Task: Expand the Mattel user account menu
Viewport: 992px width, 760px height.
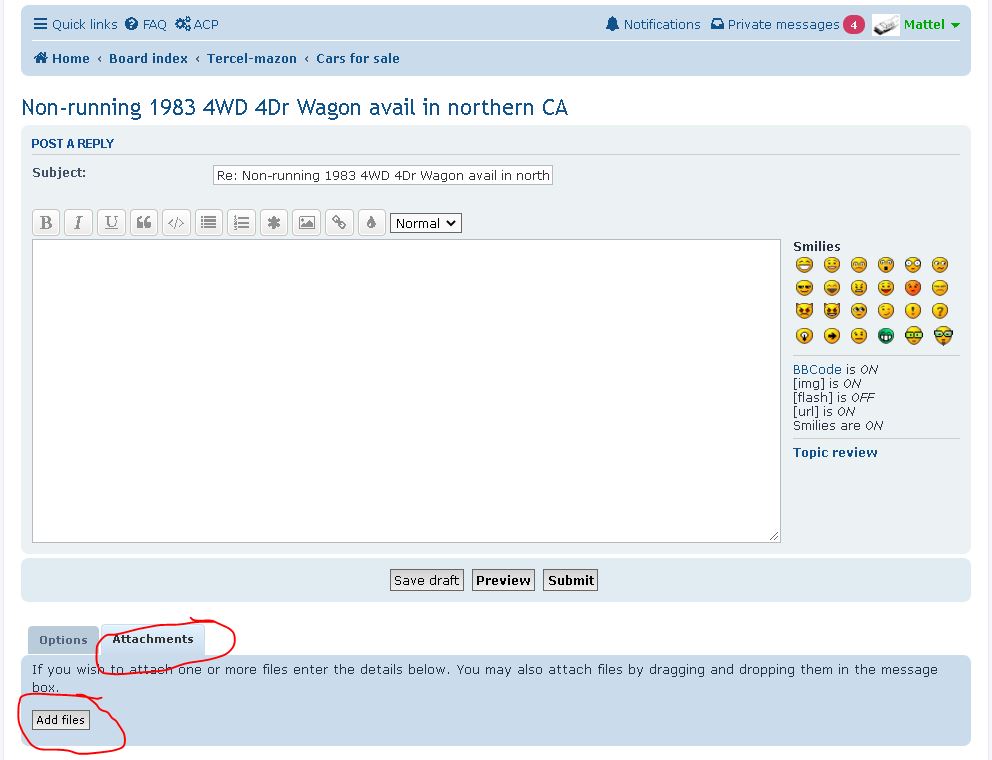Action: click(x=931, y=24)
